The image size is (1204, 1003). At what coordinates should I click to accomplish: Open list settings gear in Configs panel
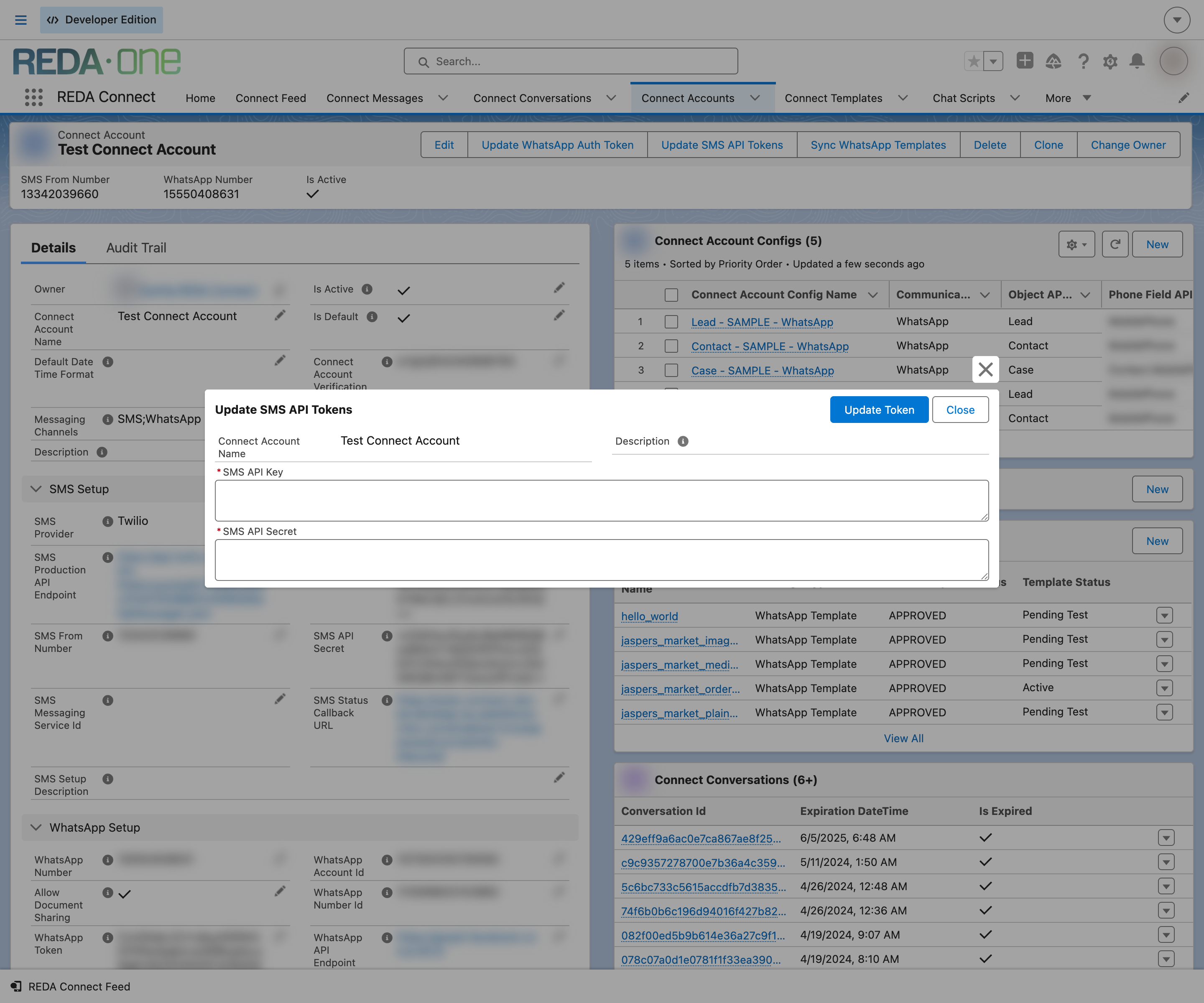pos(1077,245)
